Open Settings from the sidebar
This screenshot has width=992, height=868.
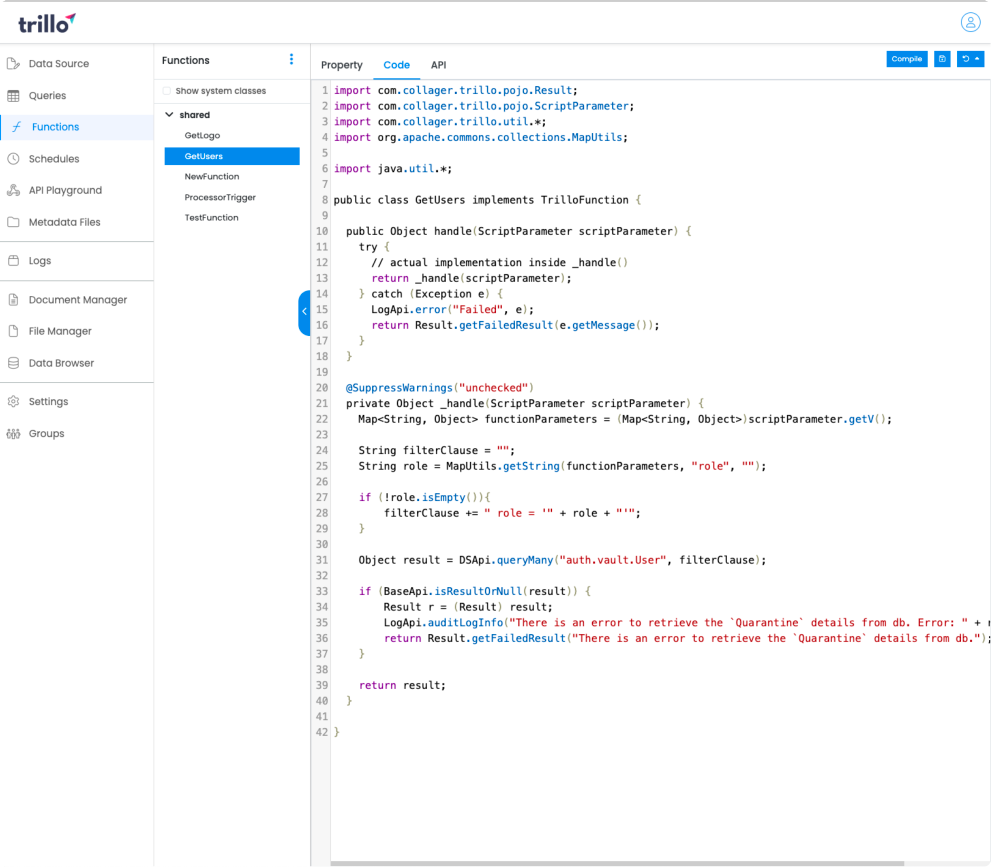point(49,402)
